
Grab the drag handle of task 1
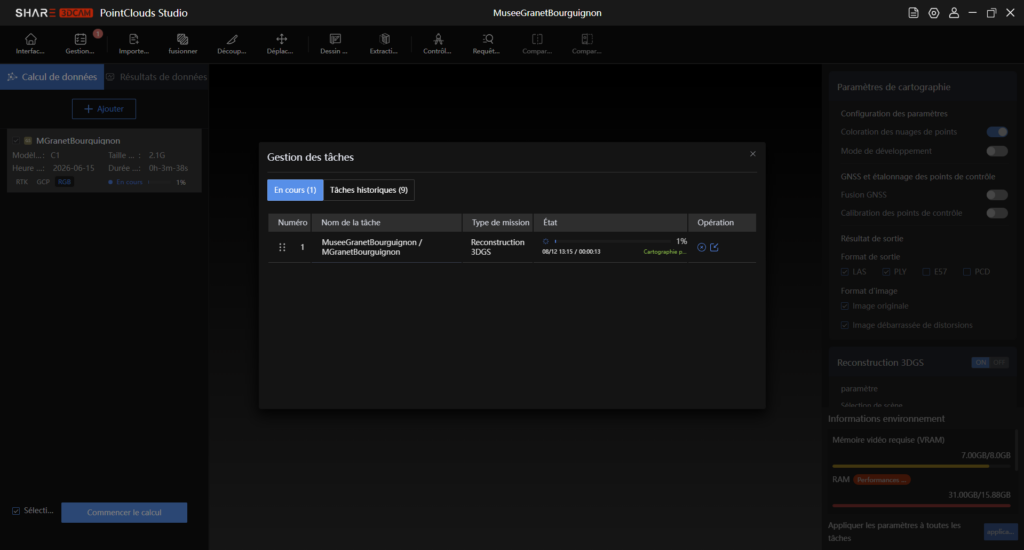282,248
